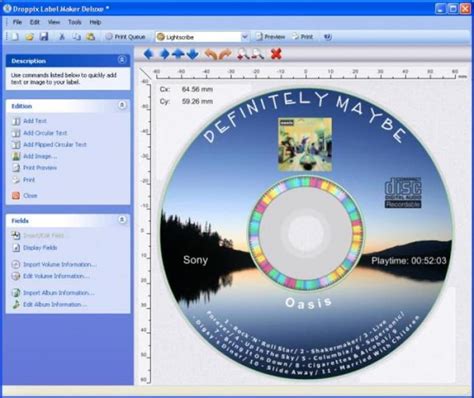Click Add Circular Text link
The image size is (474, 398).
pyautogui.click(x=45, y=133)
